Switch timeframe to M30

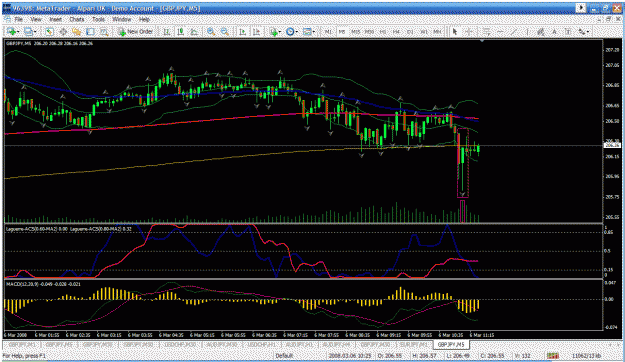pos(369,31)
